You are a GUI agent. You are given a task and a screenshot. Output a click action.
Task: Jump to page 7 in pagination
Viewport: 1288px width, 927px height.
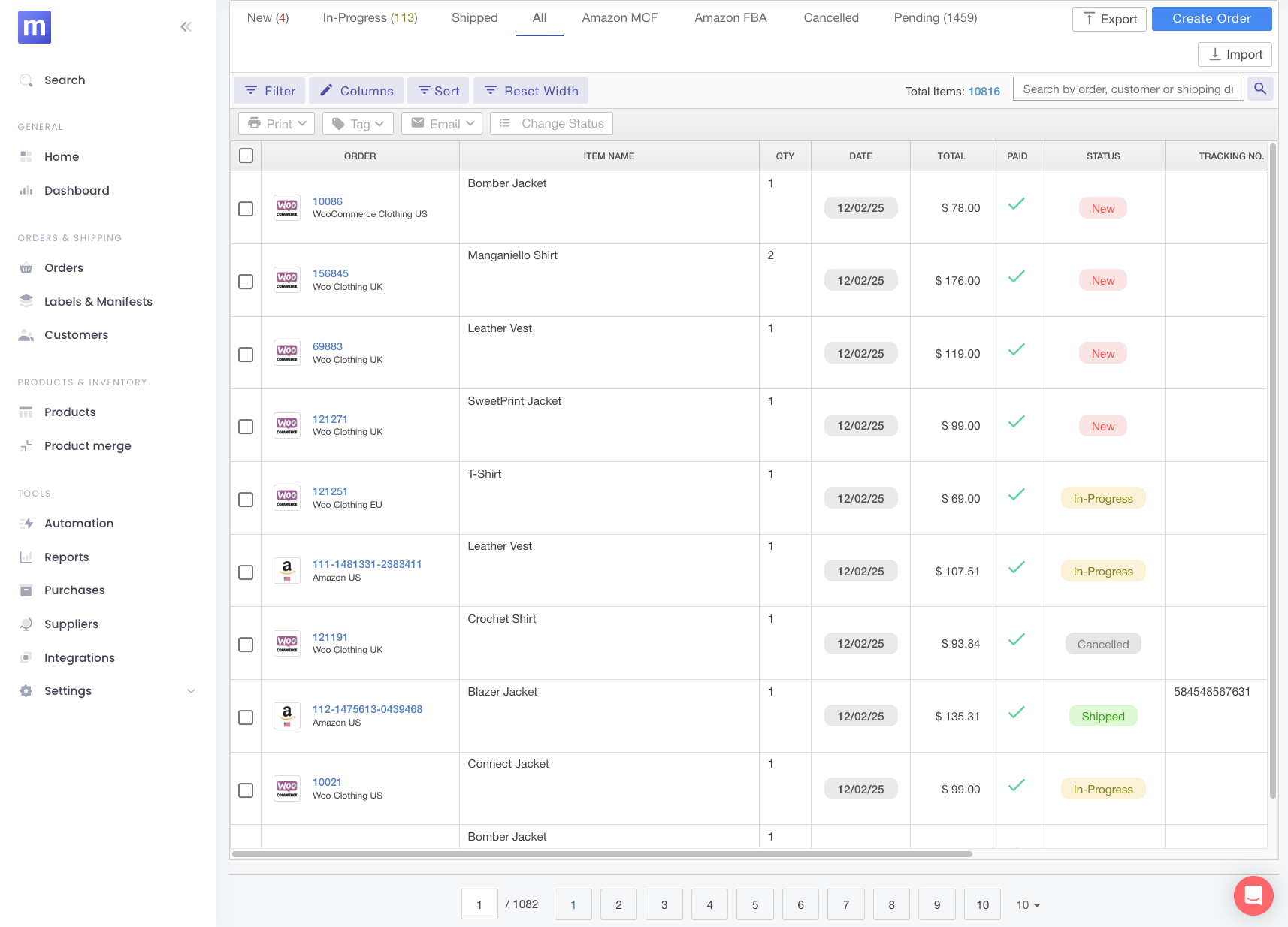(845, 904)
